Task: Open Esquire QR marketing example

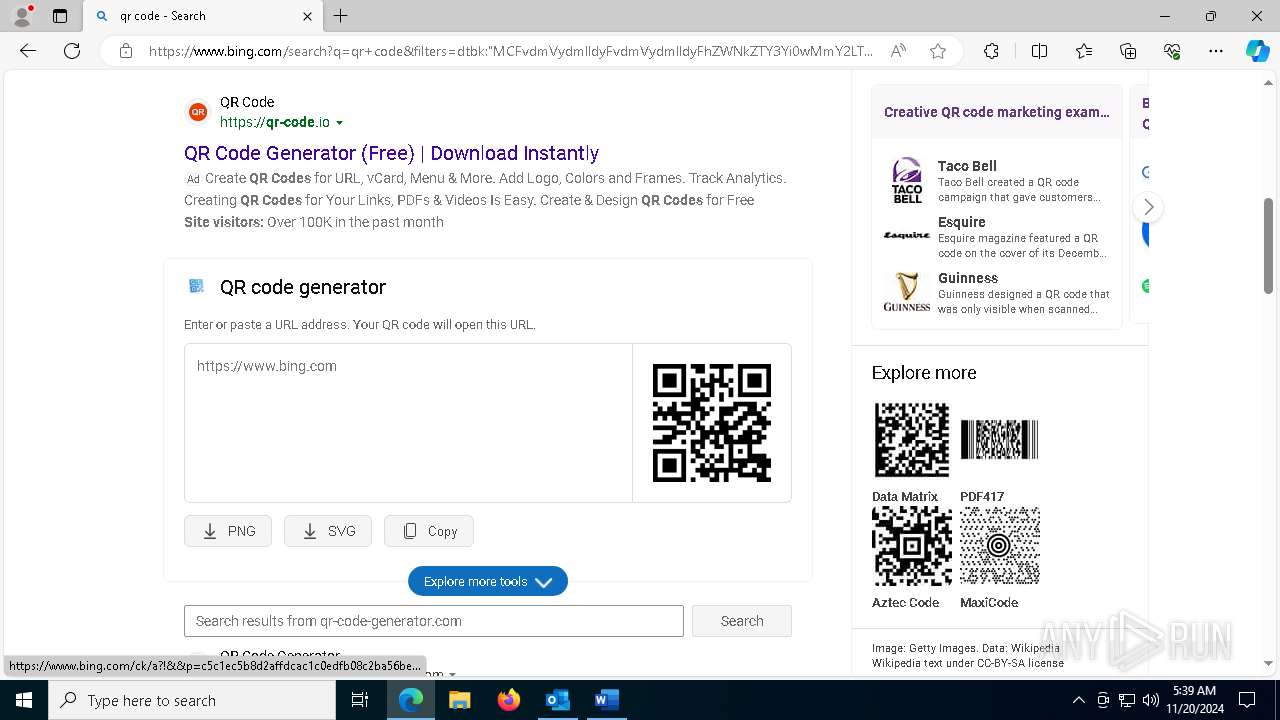Action: 997,237
